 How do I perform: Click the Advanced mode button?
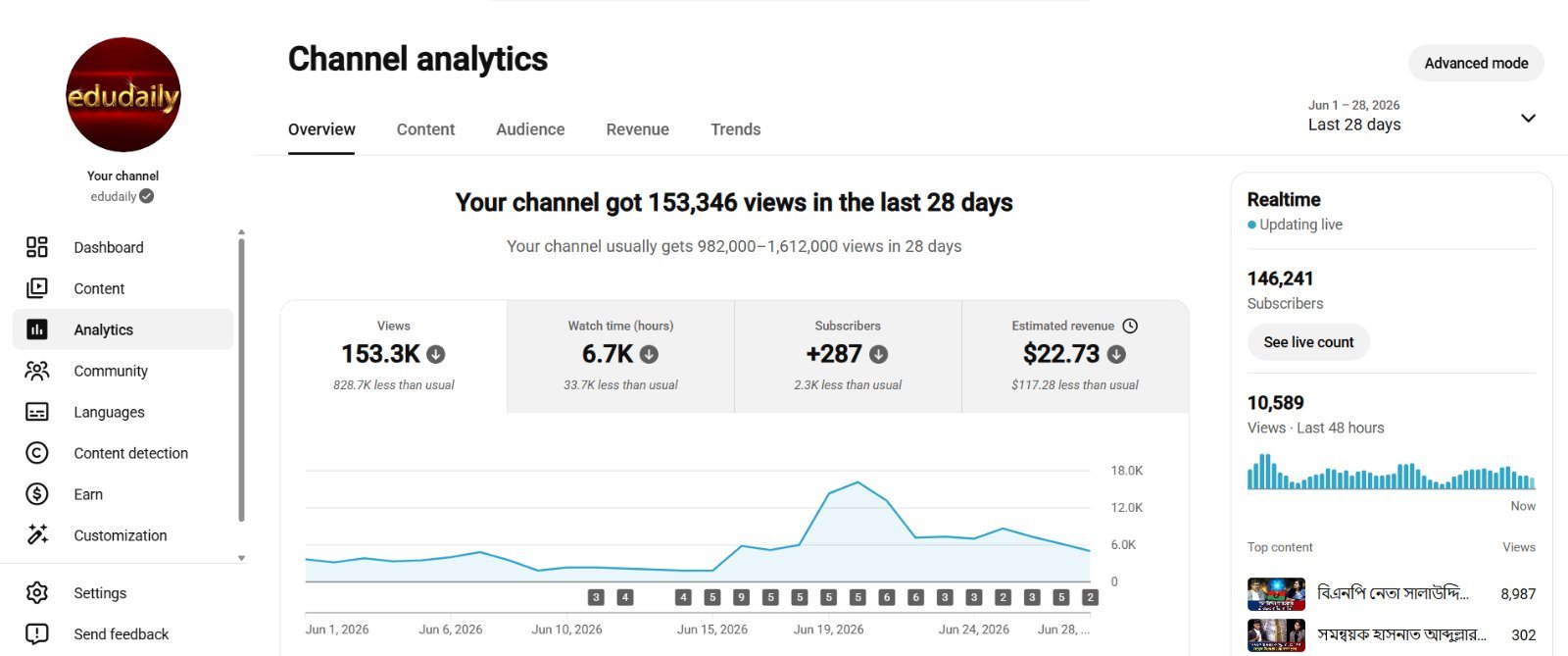pyautogui.click(x=1476, y=63)
